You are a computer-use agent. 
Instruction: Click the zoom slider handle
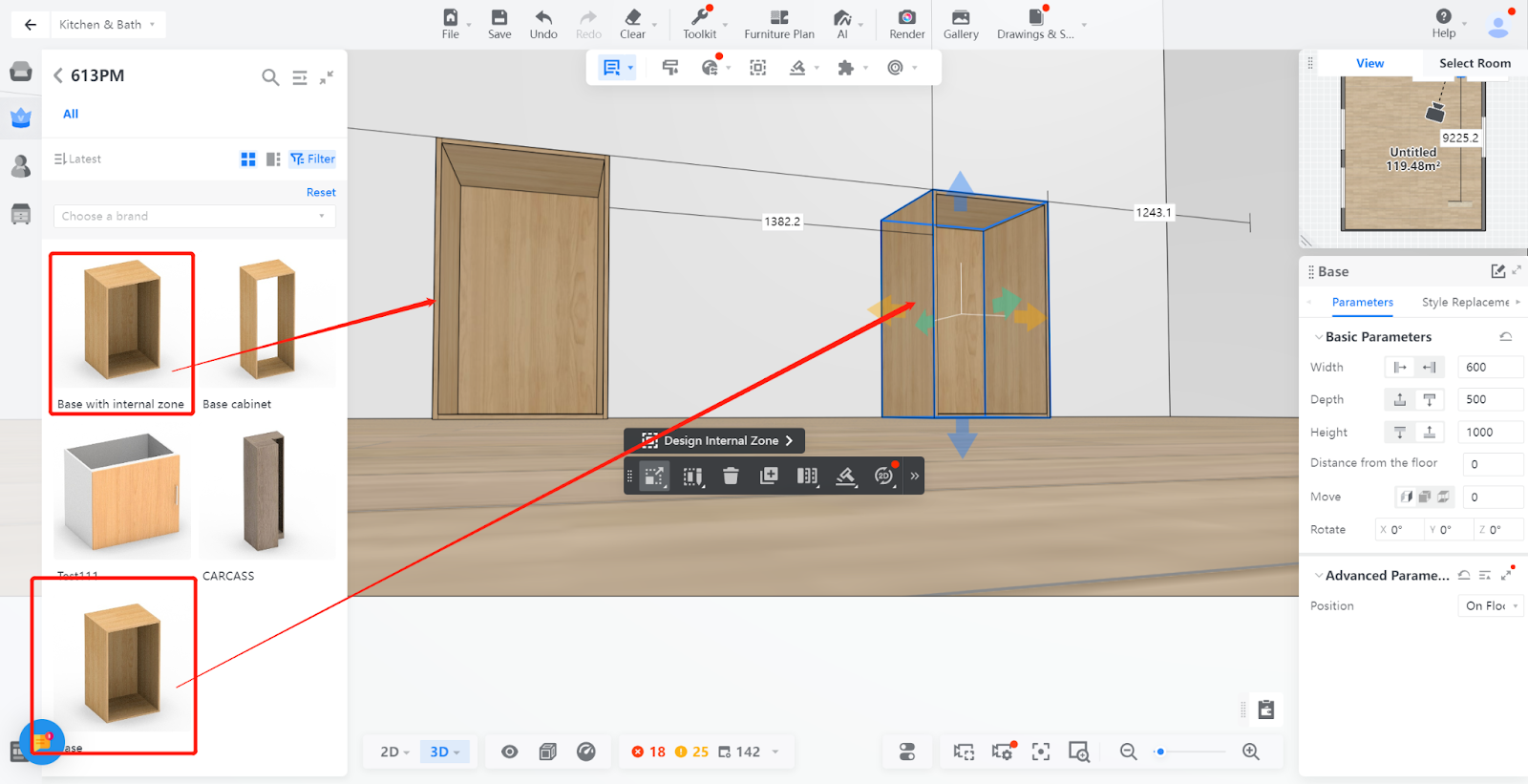(1160, 752)
